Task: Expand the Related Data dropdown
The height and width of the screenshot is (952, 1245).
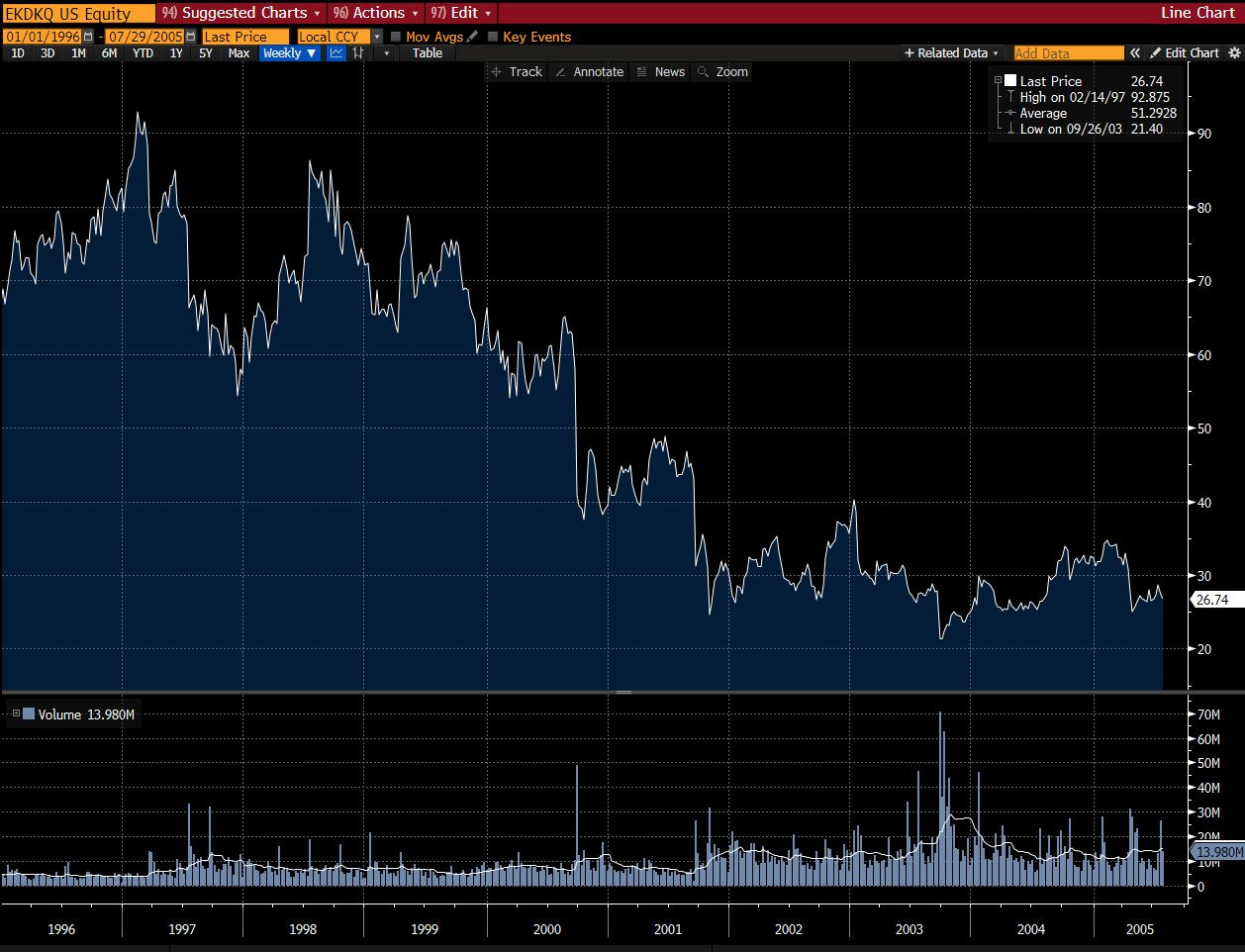Action: click(951, 53)
